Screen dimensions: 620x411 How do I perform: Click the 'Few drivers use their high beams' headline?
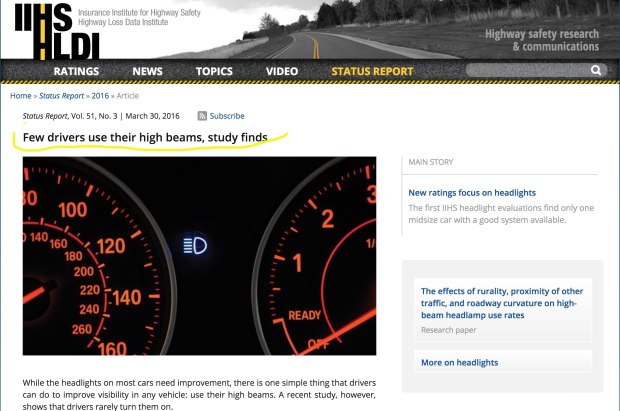pos(144,137)
